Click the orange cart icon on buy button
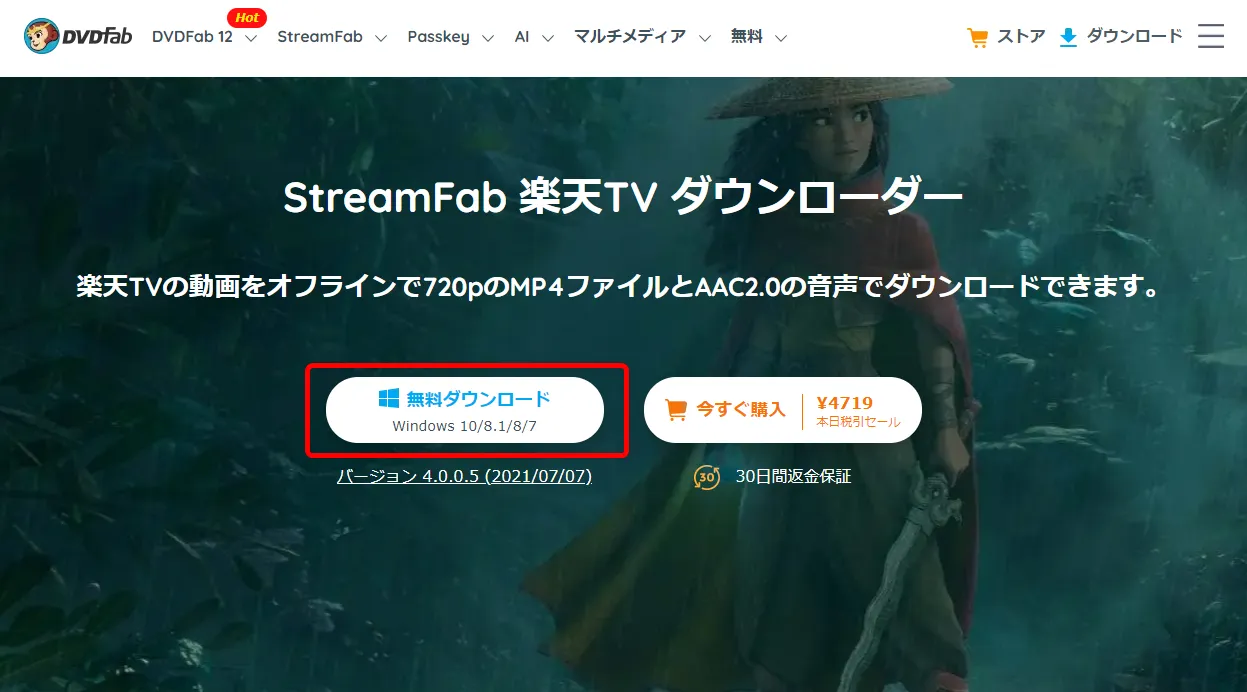1247x692 pixels. [x=677, y=410]
